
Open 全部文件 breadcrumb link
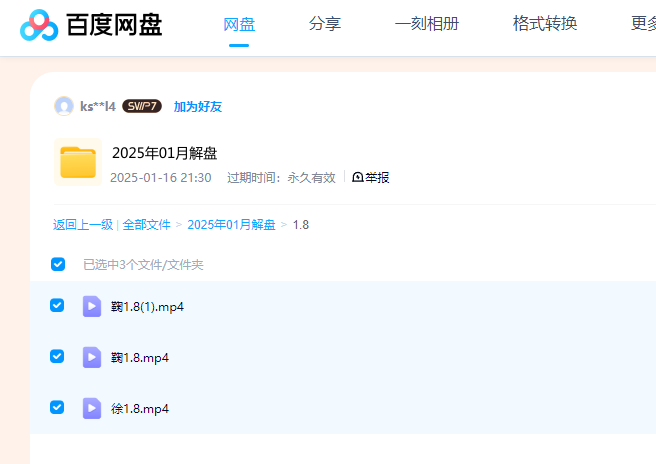pos(146,225)
